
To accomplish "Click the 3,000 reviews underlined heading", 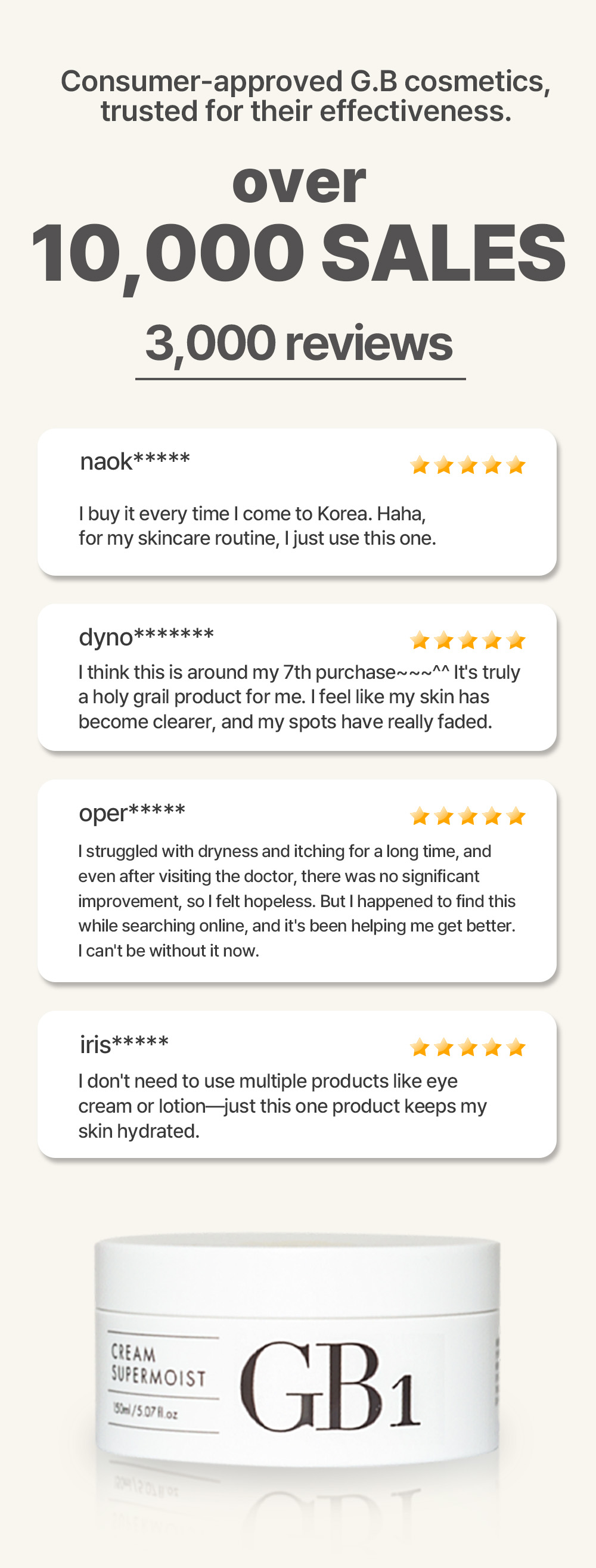I will 300,344.
